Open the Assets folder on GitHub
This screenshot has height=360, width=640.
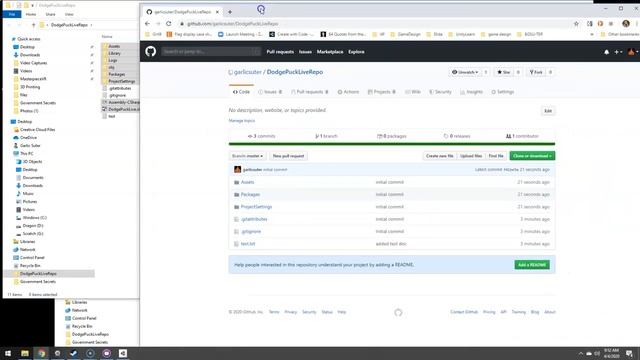coord(247,182)
